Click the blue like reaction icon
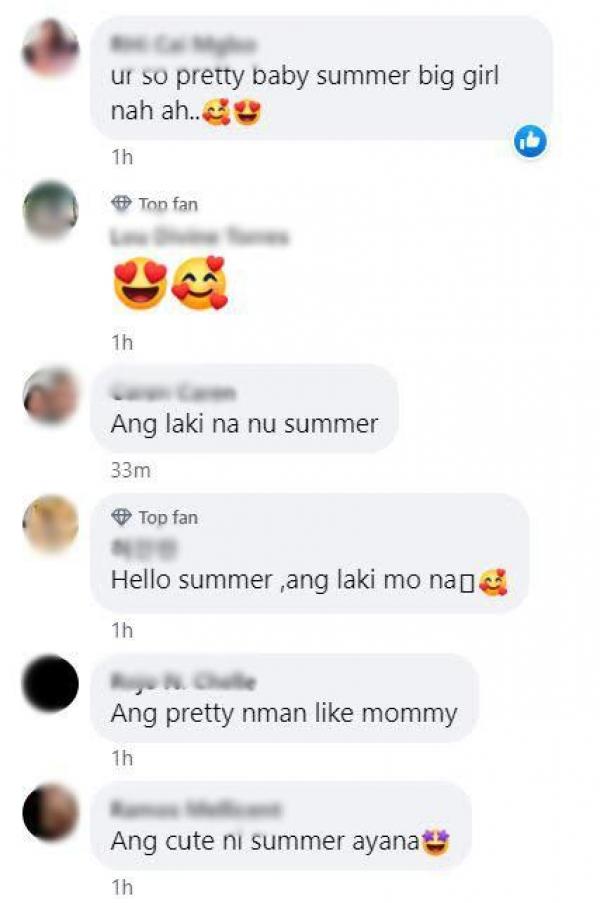Viewport: 600px width, 903px height. tap(530, 141)
